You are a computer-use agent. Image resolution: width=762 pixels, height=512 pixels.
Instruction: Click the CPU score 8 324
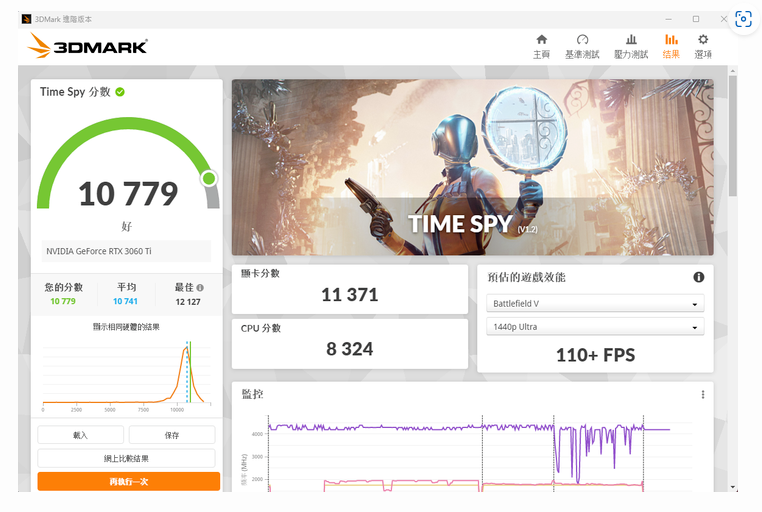[349, 349]
